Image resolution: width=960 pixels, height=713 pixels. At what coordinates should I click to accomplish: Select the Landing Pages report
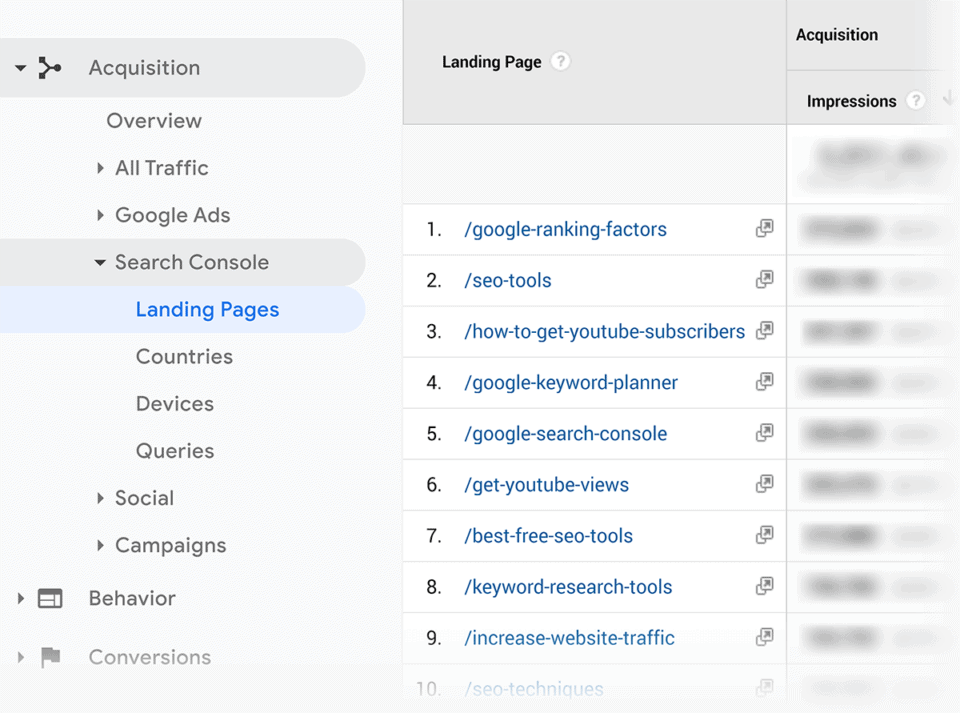[x=207, y=310]
